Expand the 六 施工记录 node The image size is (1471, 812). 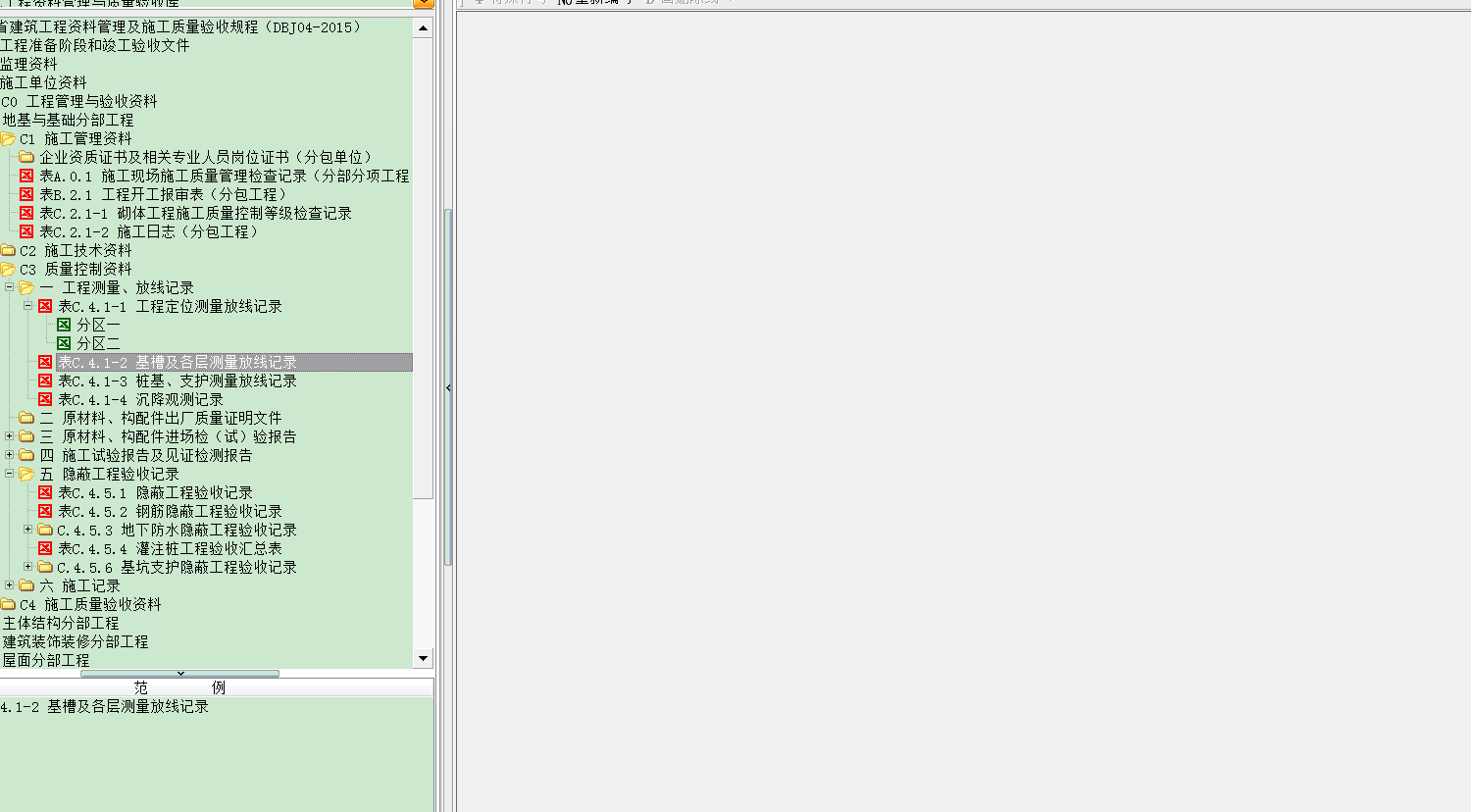[x=10, y=585]
